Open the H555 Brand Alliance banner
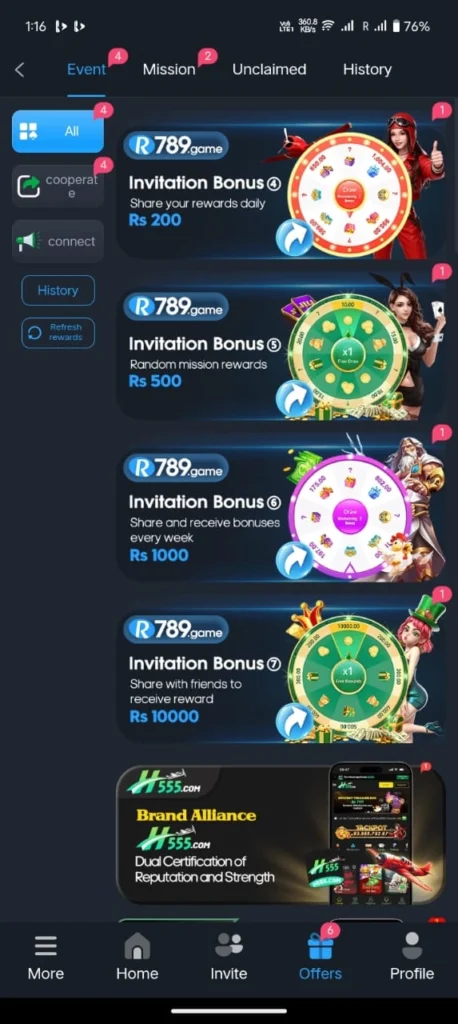458x1024 pixels. tap(281, 834)
